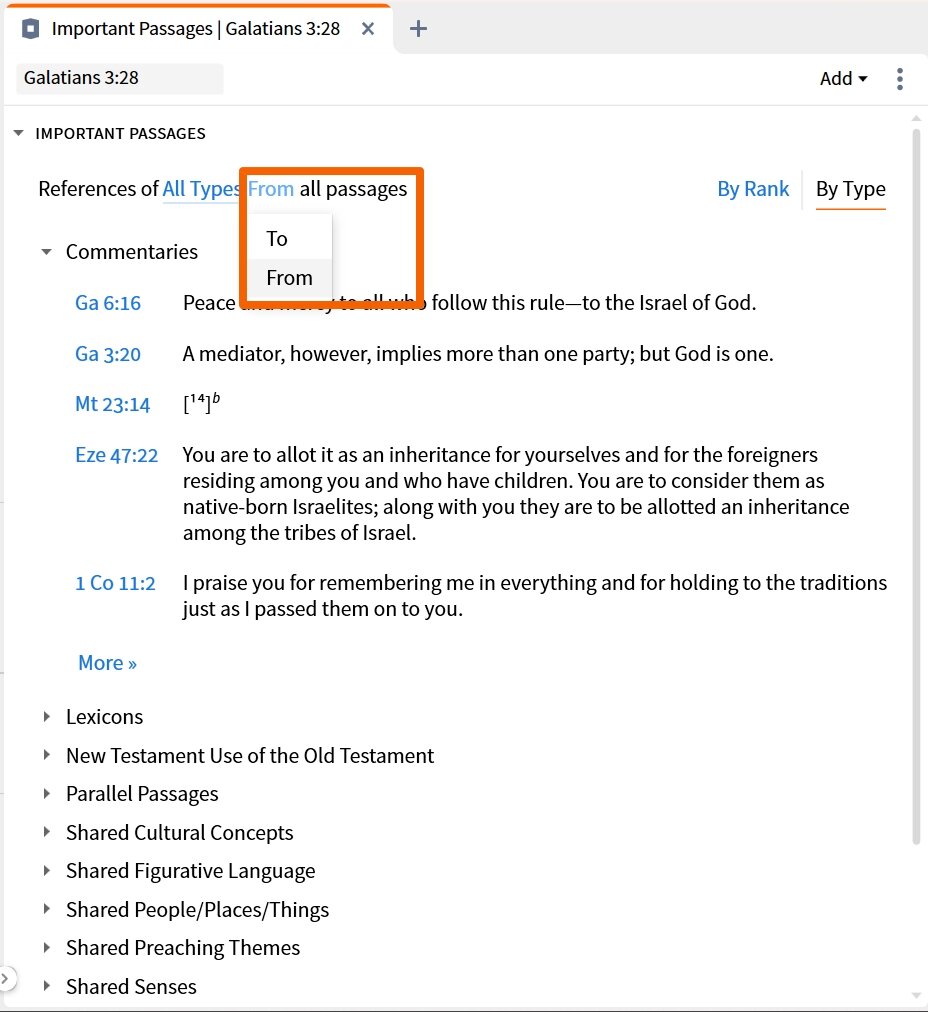Switch sorting to By Type
928x1012 pixels.
[x=850, y=189]
